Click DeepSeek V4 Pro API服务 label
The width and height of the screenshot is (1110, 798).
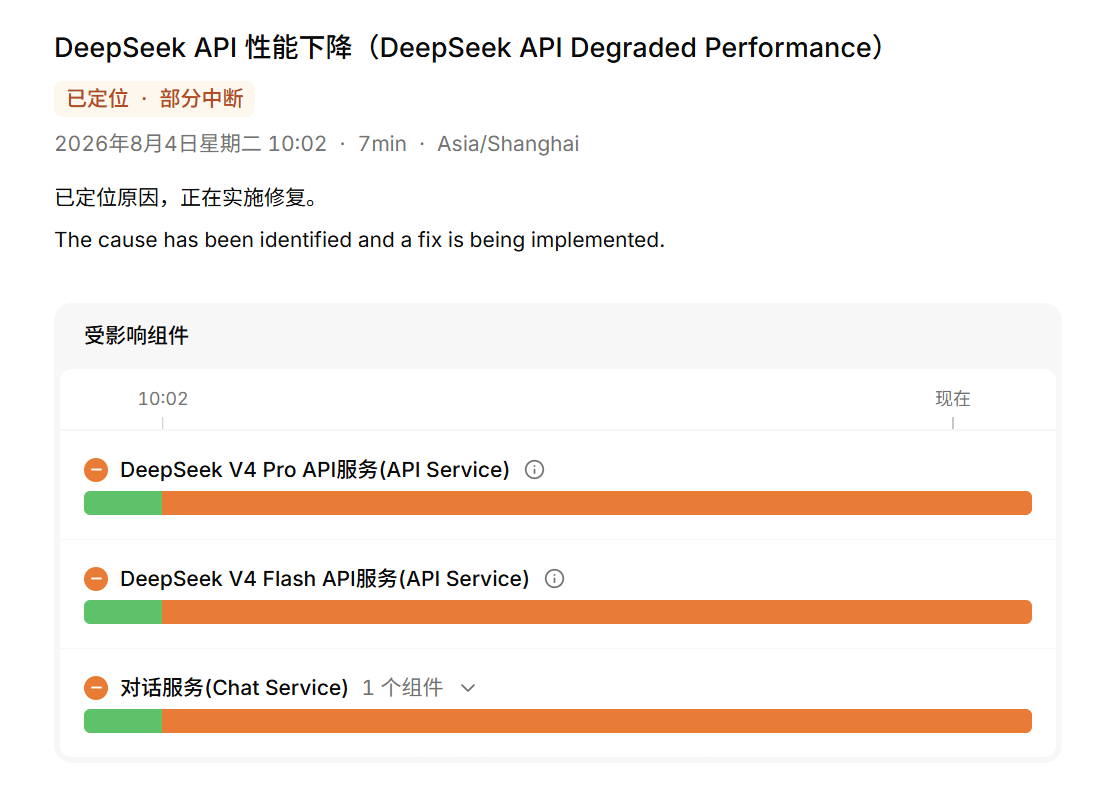point(314,469)
